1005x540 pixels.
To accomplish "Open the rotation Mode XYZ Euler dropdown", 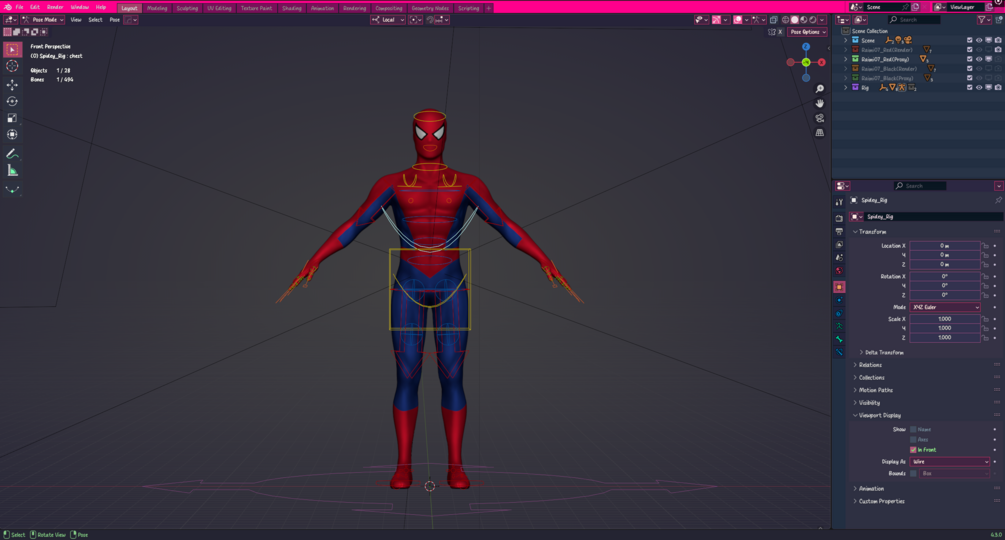I will (x=945, y=307).
